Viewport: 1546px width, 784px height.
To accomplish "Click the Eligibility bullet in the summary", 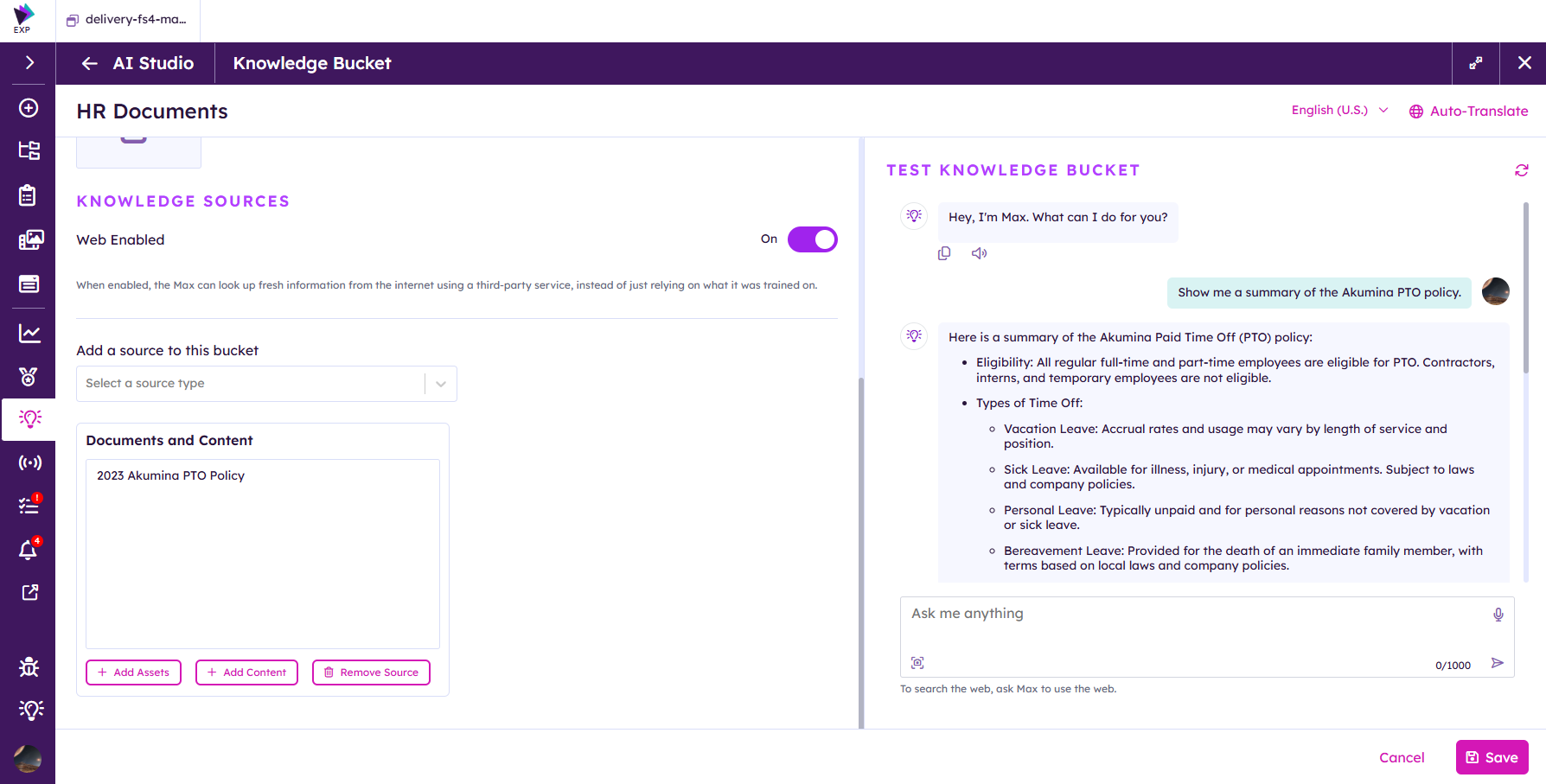I will (x=1236, y=370).
